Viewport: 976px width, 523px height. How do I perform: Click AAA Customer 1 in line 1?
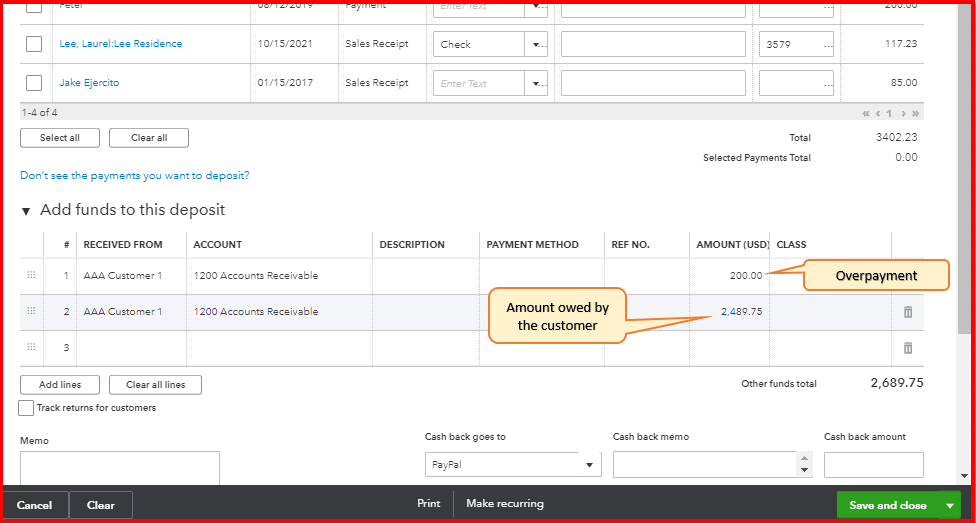(123, 275)
